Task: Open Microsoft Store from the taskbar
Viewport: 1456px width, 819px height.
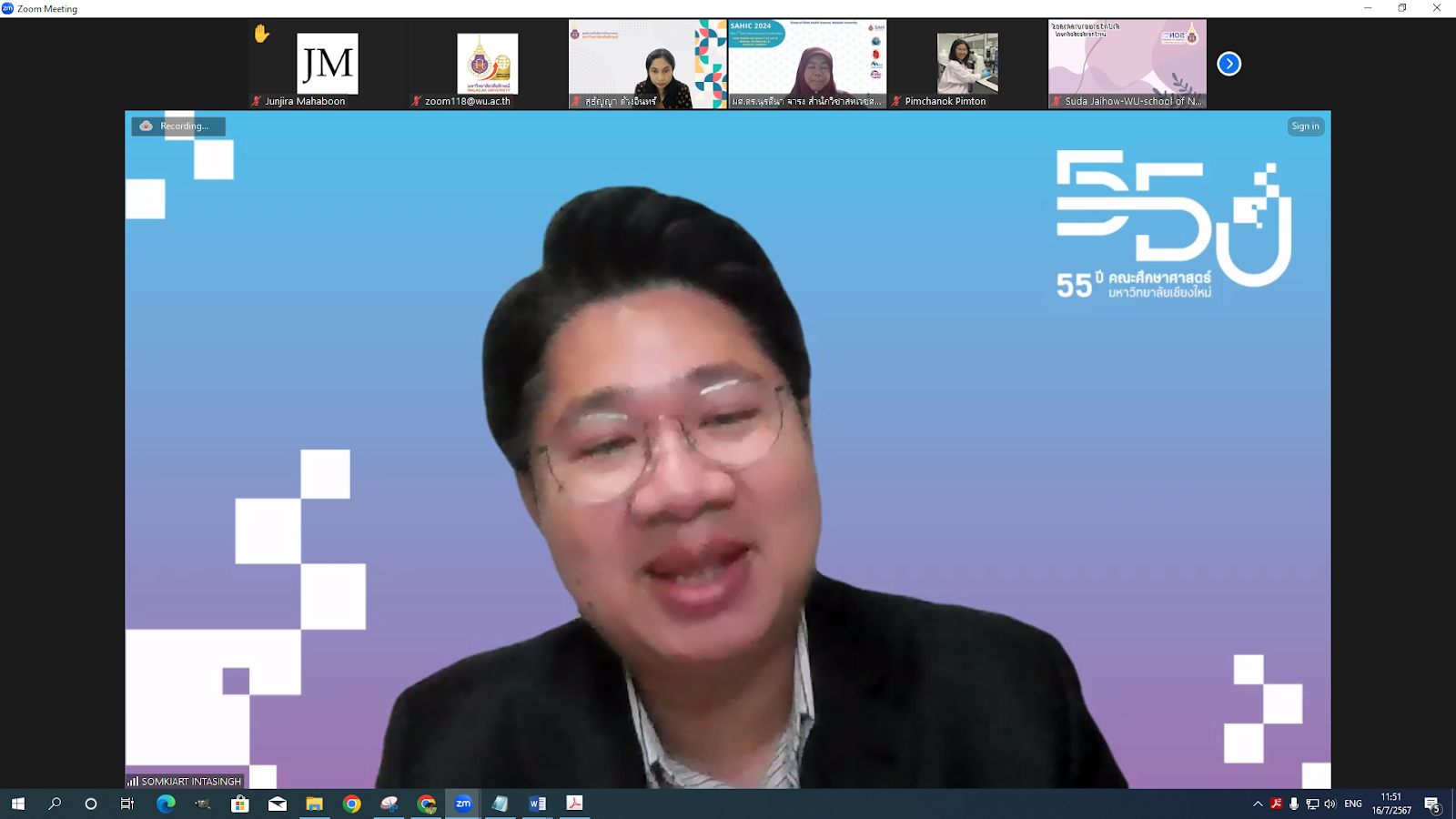Action: point(240,804)
